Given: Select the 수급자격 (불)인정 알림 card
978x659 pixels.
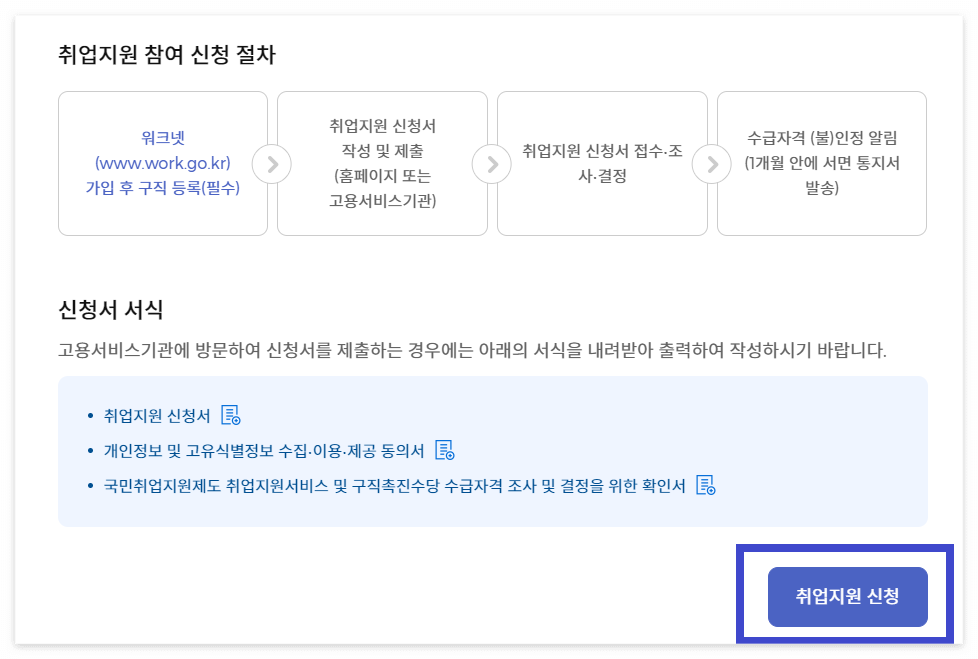Looking at the screenshot, I should (x=821, y=163).
